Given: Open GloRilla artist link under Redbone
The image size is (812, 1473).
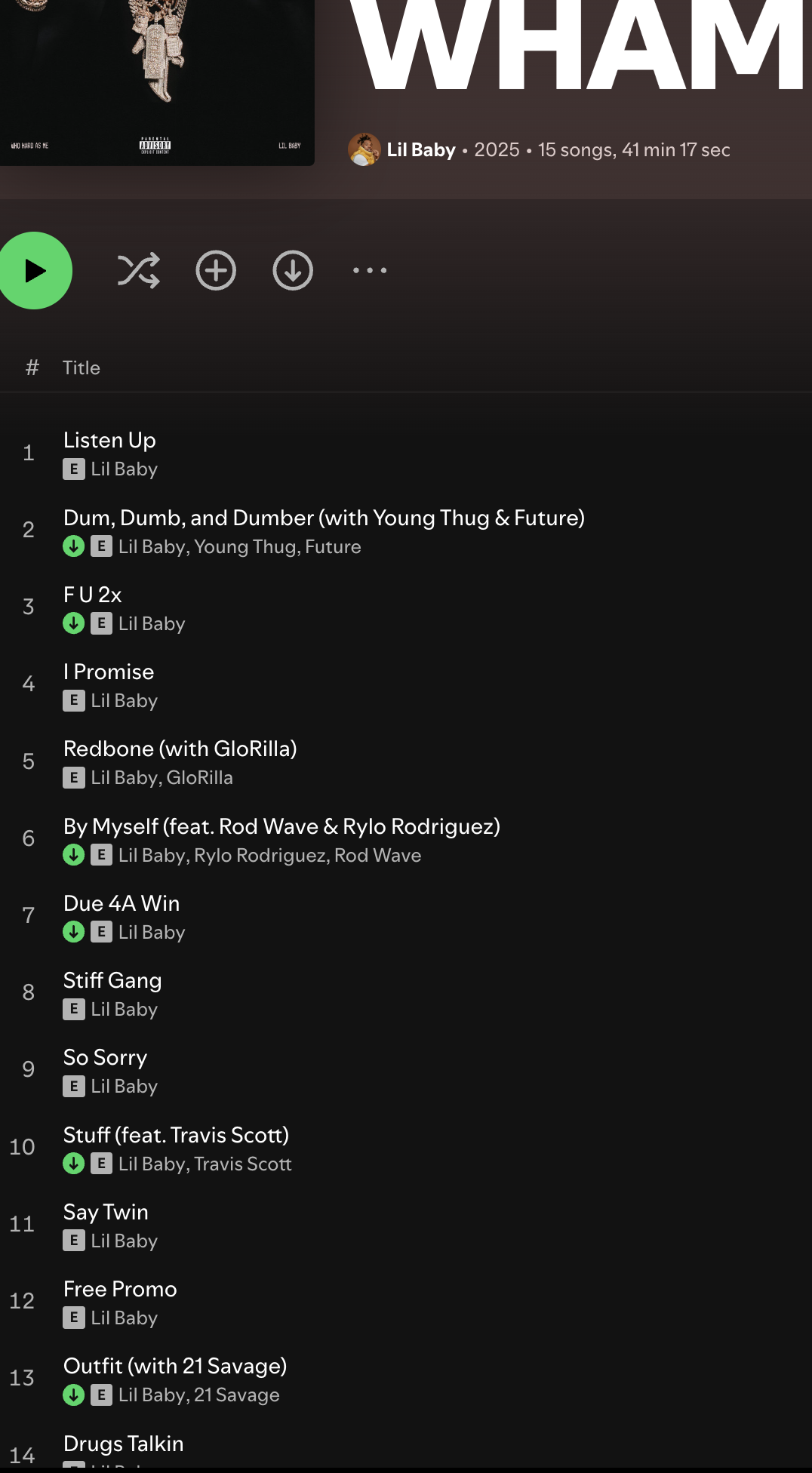Looking at the screenshot, I should point(200,778).
